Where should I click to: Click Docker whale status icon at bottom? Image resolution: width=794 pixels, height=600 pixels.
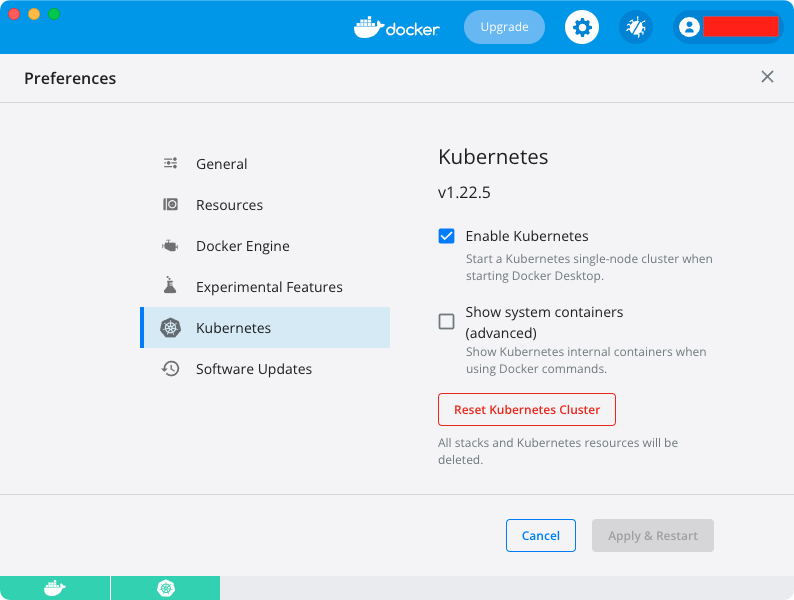click(55, 588)
